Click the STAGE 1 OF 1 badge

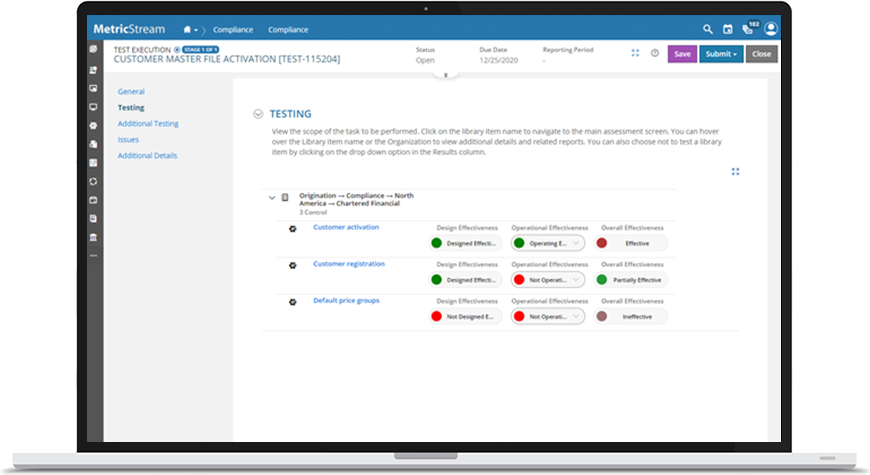[200, 49]
